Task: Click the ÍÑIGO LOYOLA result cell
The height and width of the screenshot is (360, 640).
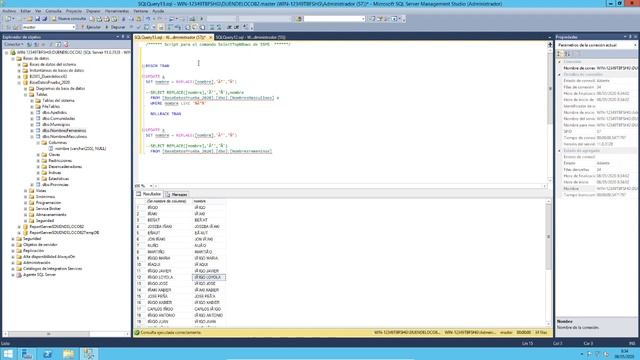Action: click(x=209, y=277)
